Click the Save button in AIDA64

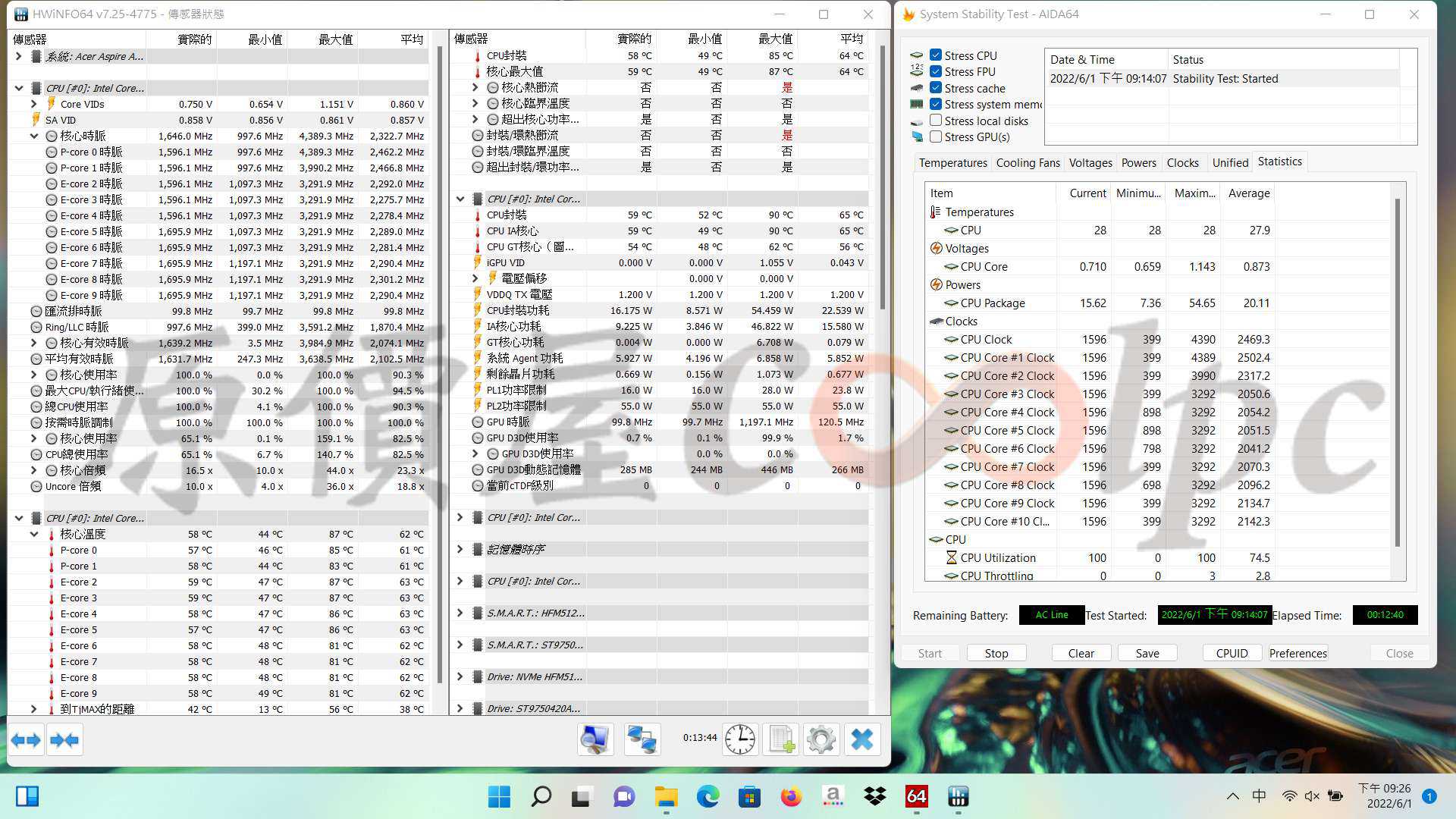1147,653
